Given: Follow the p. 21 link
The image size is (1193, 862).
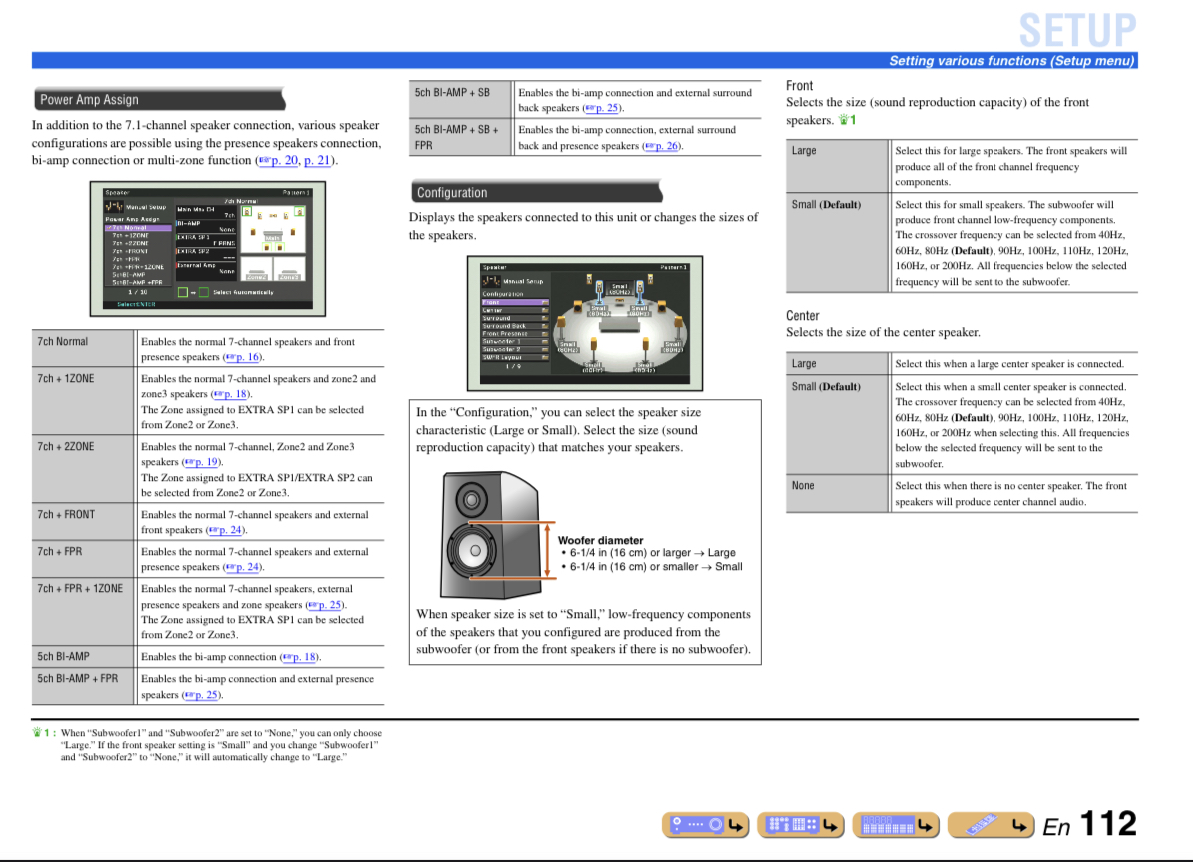Looking at the screenshot, I should click(319, 160).
